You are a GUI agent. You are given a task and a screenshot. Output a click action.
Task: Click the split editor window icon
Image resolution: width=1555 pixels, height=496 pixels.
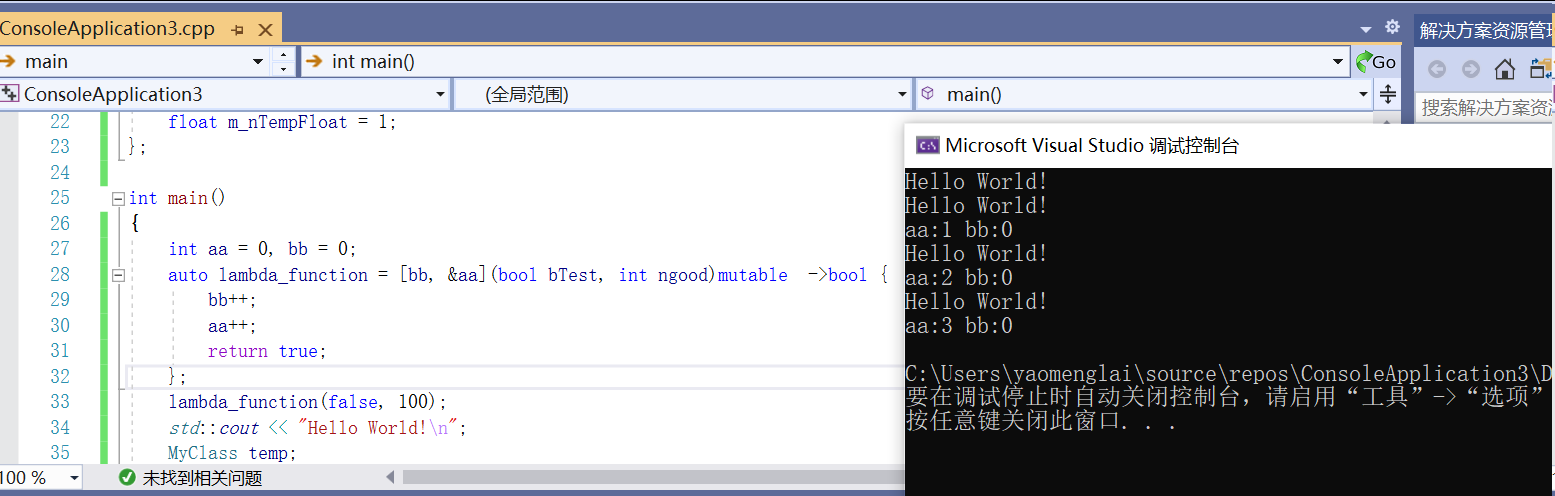tap(1388, 95)
